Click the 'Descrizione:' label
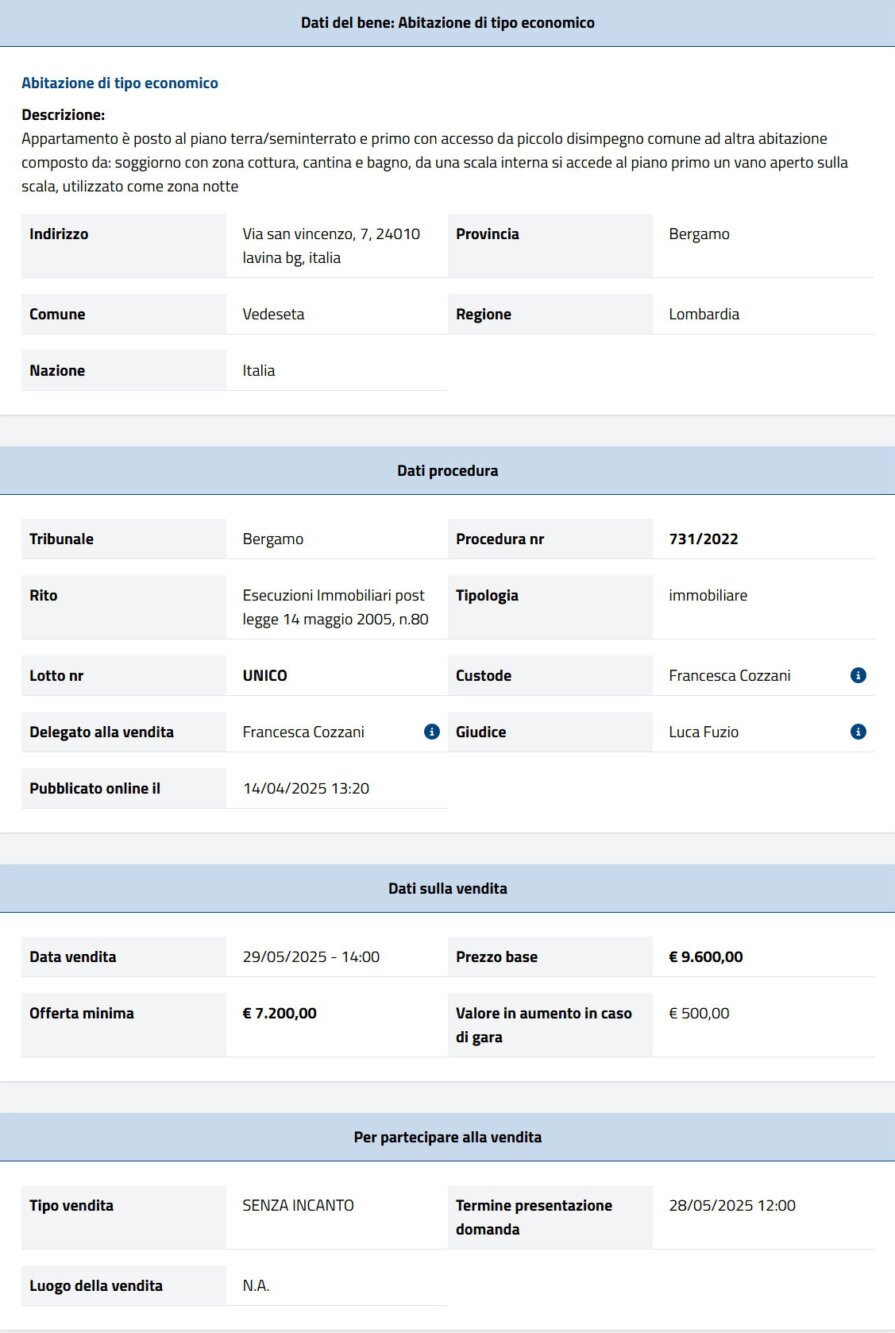The width and height of the screenshot is (895, 1333). click(63, 115)
